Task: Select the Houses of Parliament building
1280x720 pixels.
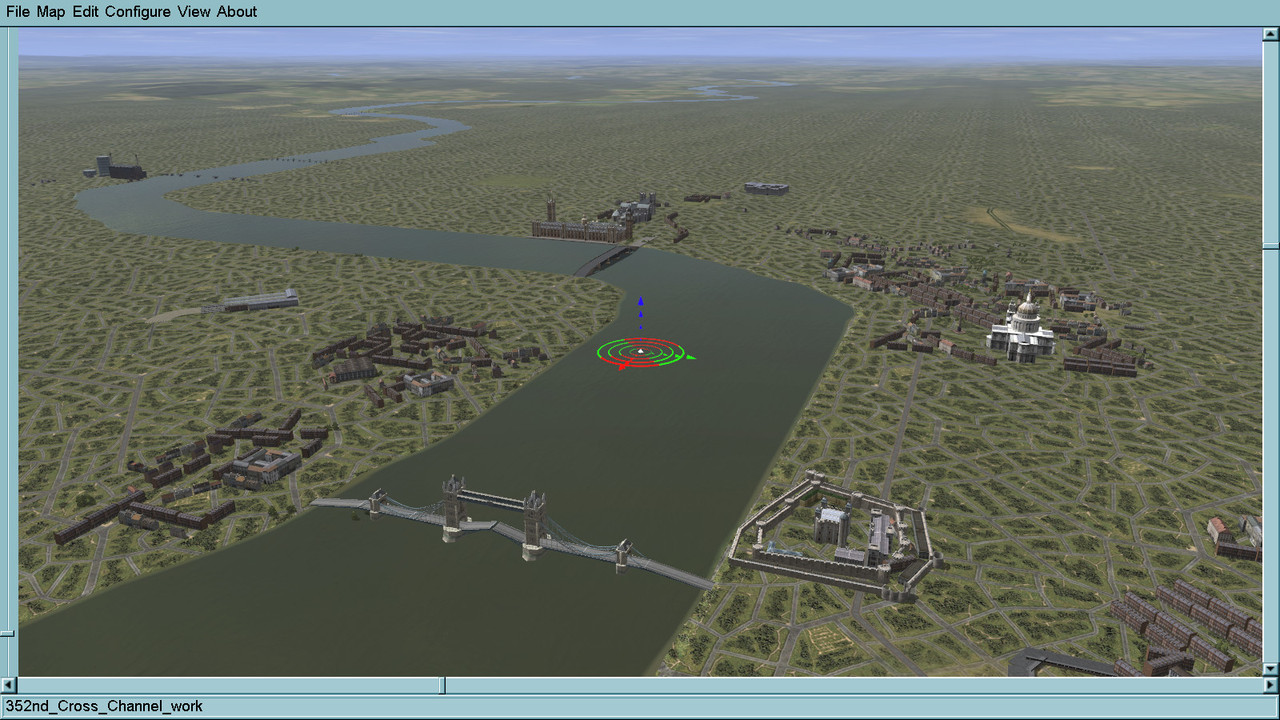Action: click(x=580, y=224)
